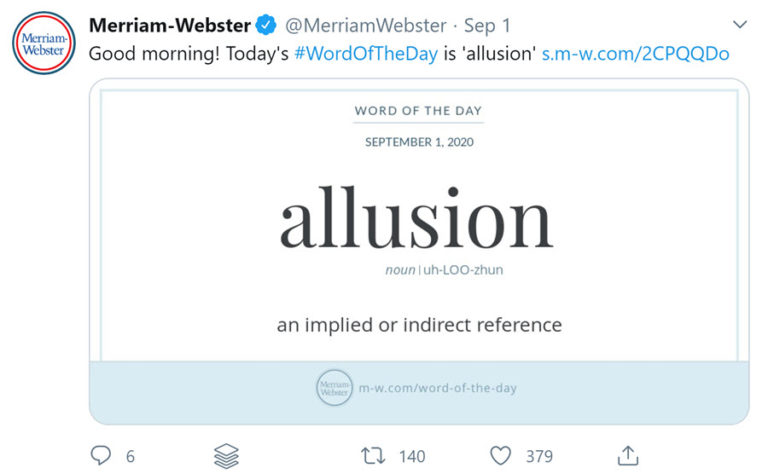Screen dimensions: 768x474
Task: Open the #WordOfTheDay hashtag
Action: (365, 53)
